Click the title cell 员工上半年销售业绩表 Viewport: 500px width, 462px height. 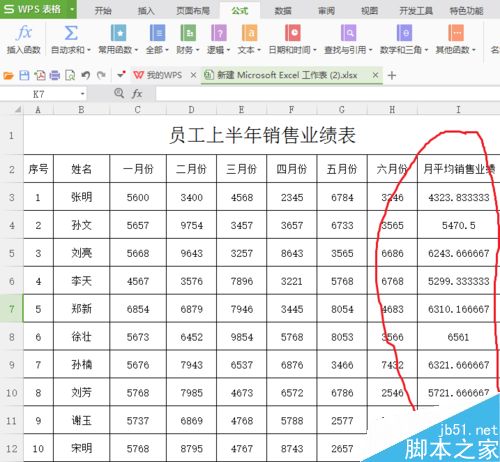click(x=262, y=135)
